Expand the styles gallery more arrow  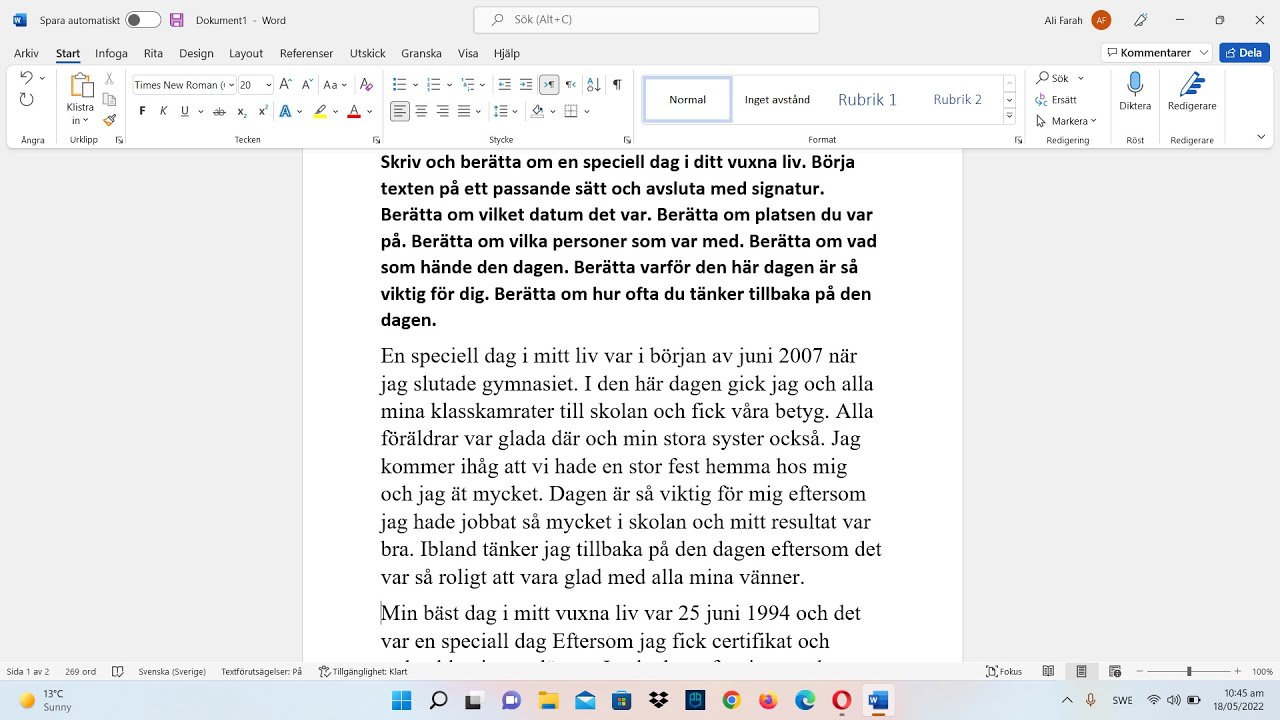point(1010,117)
